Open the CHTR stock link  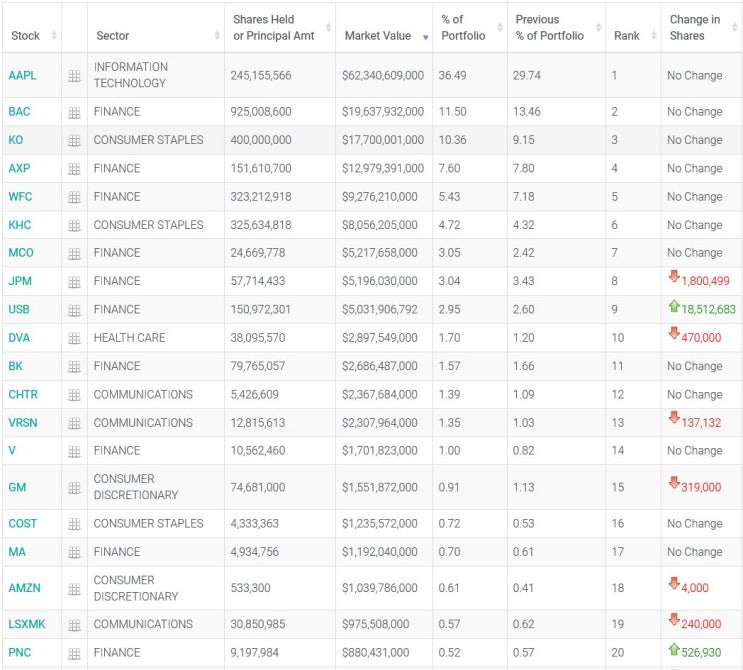tap(23, 395)
